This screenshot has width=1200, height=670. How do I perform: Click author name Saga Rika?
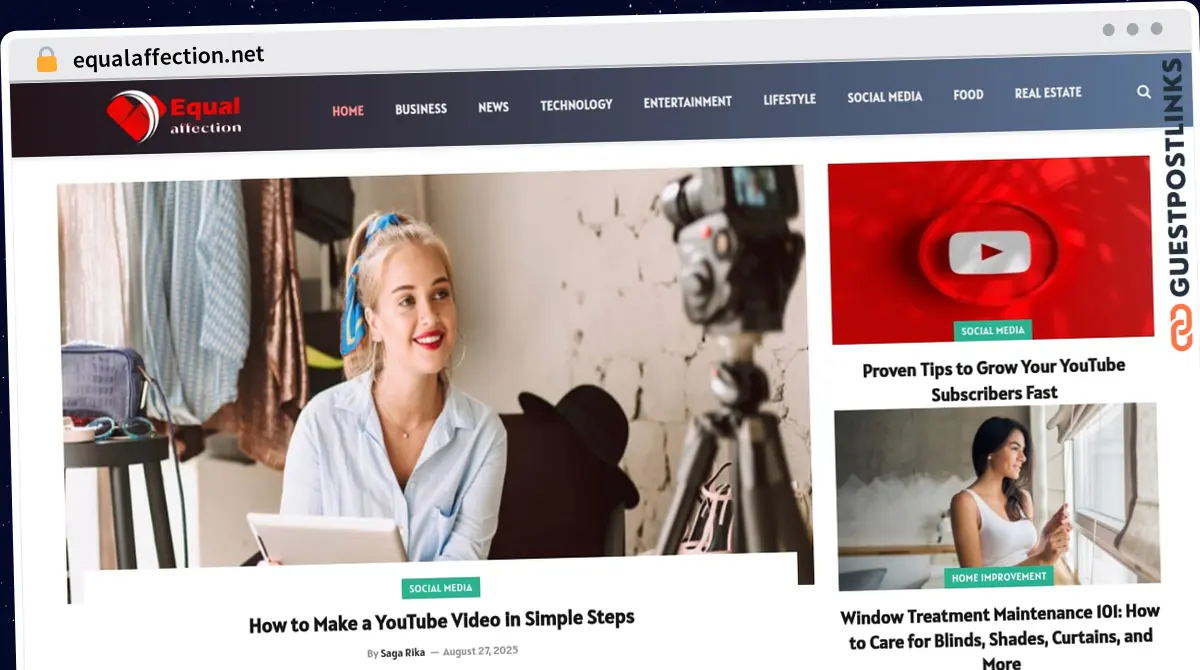tap(402, 653)
